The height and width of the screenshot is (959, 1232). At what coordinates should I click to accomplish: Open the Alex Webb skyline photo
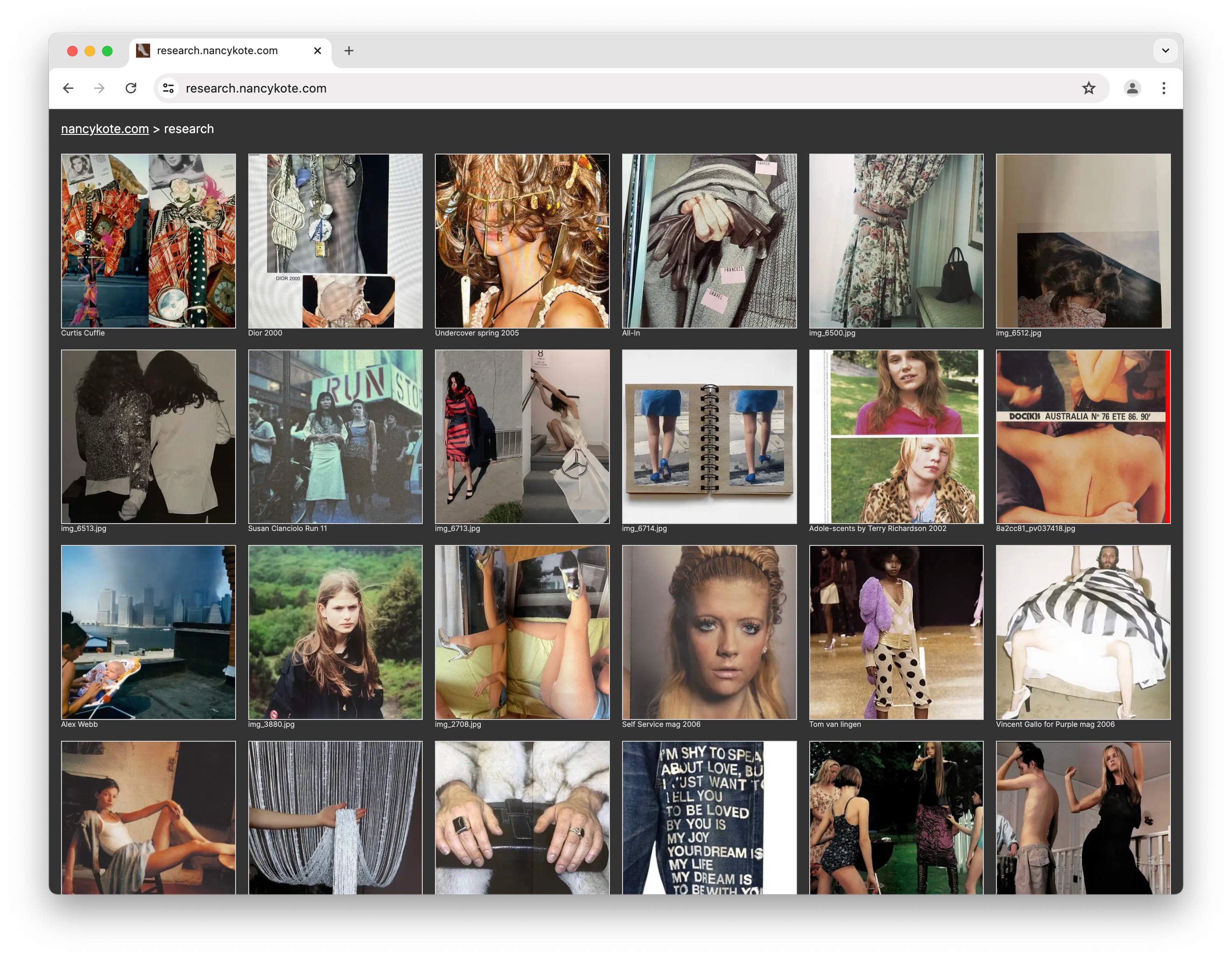[148, 632]
